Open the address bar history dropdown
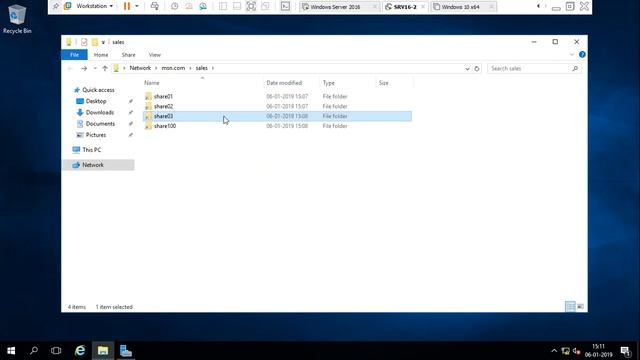The image size is (640, 360). 467,69
